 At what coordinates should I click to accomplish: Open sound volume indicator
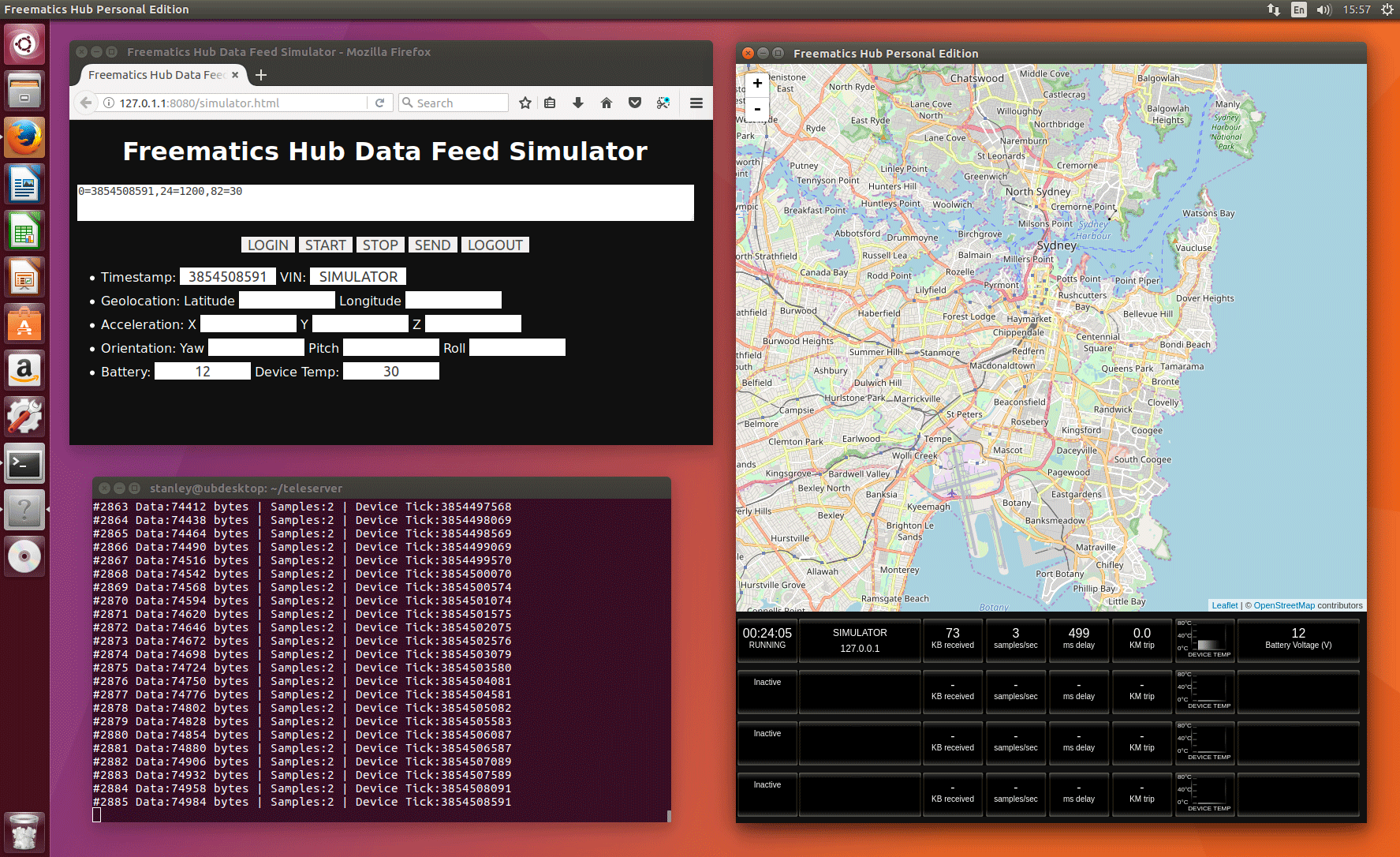1323,9
